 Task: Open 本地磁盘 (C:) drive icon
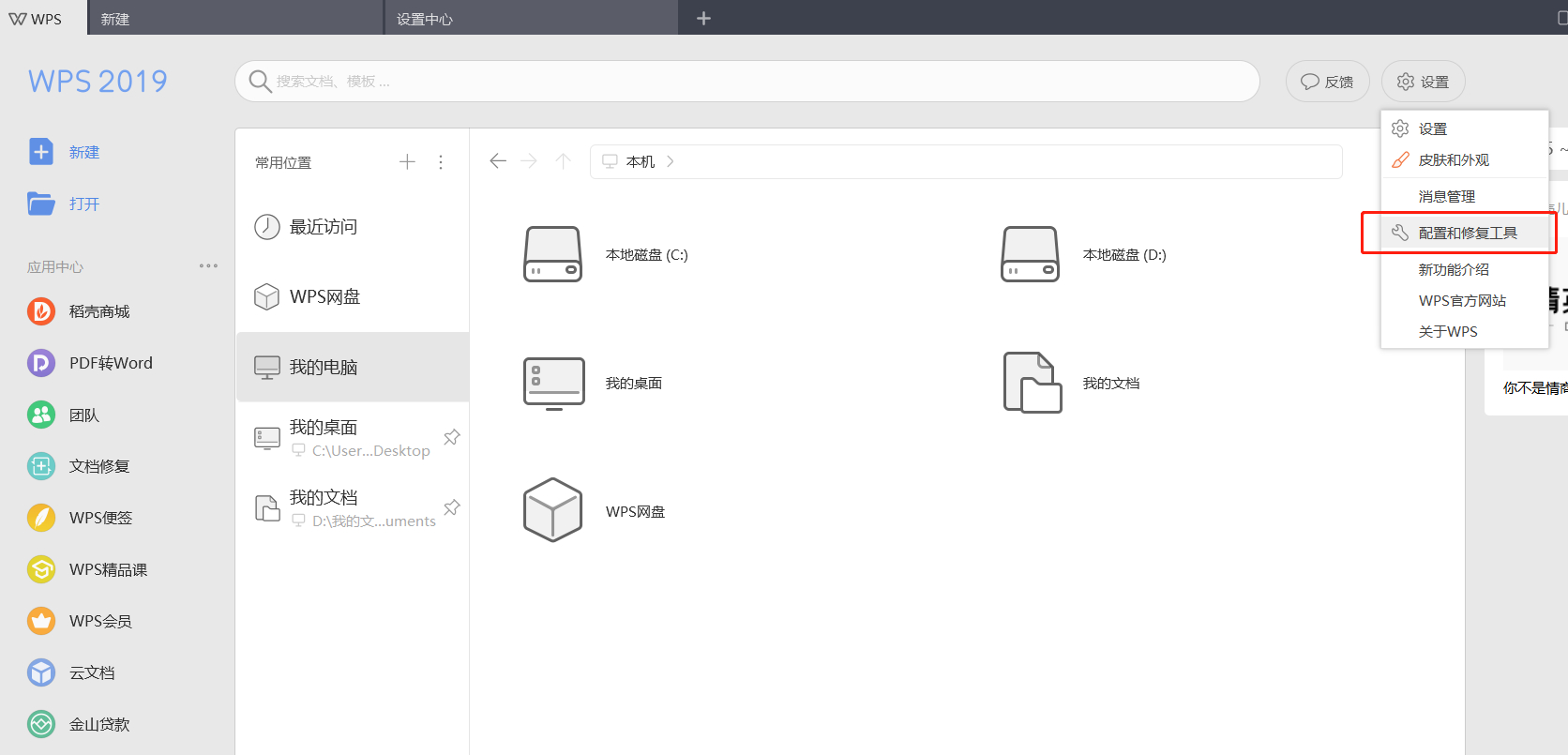[552, 254]
